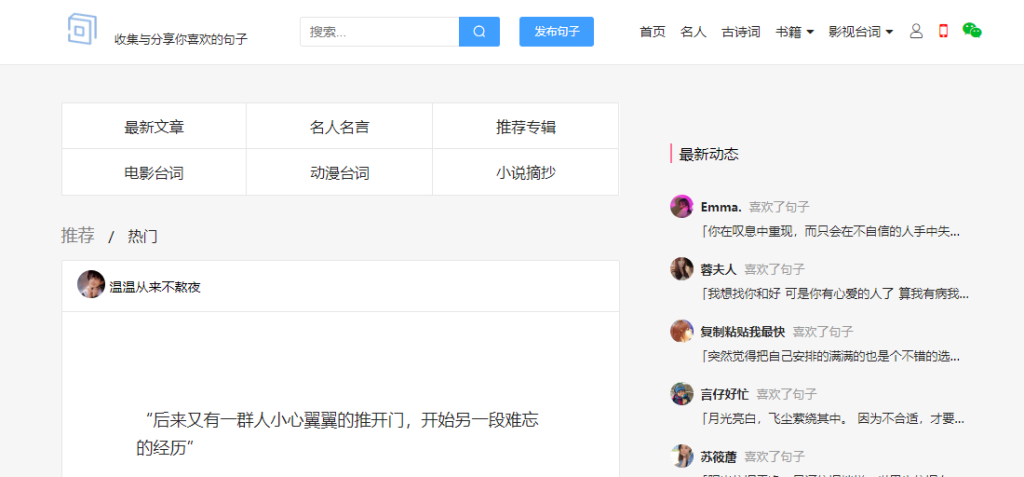Open the username 蓉夫人
This screenshot has width=1024, height=477.
coord(718,269)
